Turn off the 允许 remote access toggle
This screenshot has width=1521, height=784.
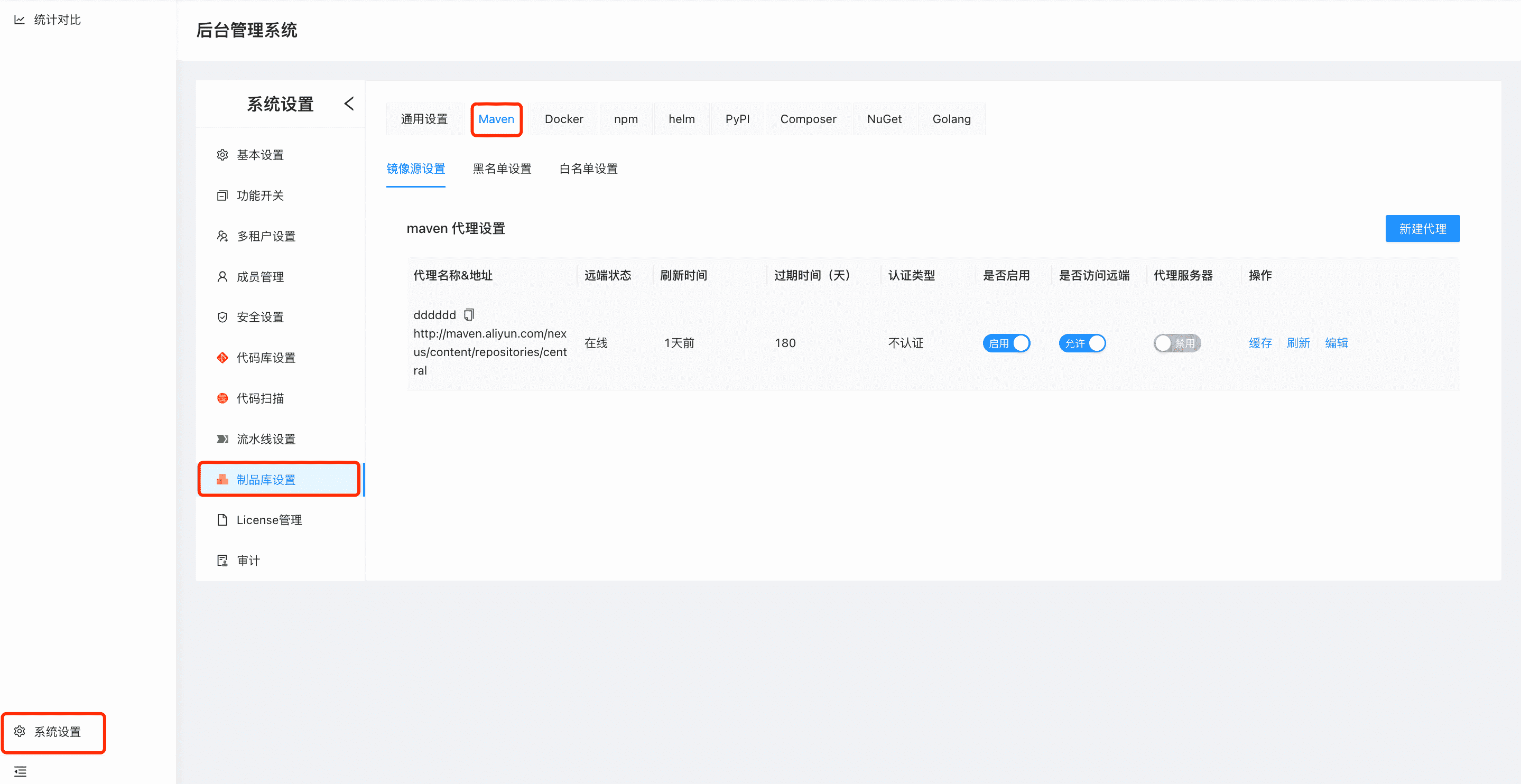point(1082,343)
